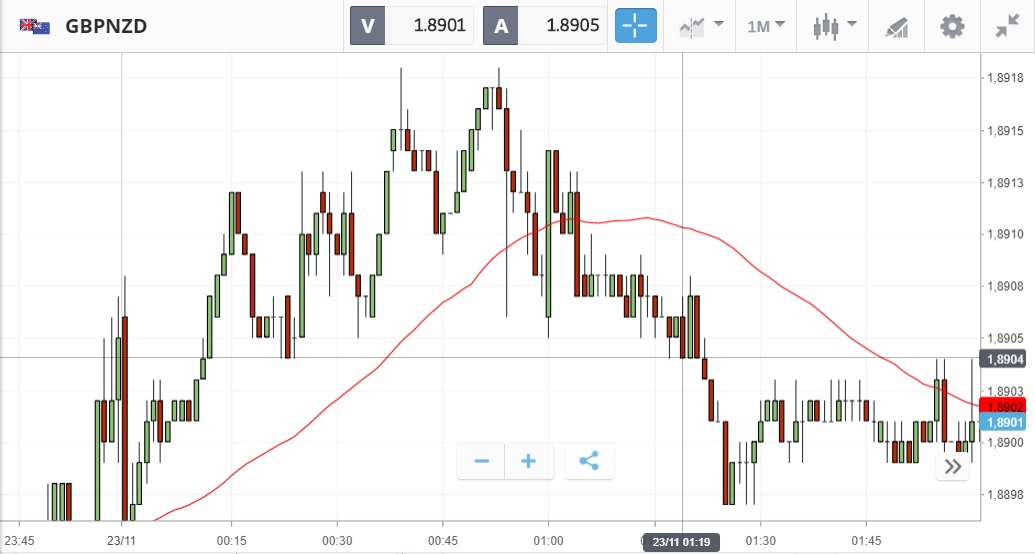Click the red 1,8902 moving average price label

pos(1003,406)
